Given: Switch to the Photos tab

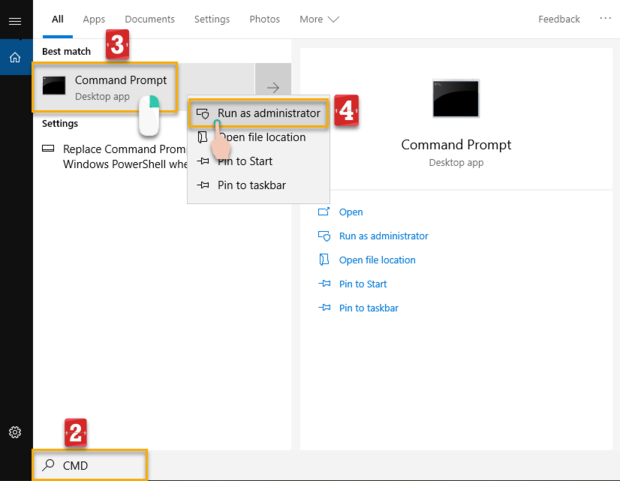Looking at the screenshot, I should coord(265,19).
